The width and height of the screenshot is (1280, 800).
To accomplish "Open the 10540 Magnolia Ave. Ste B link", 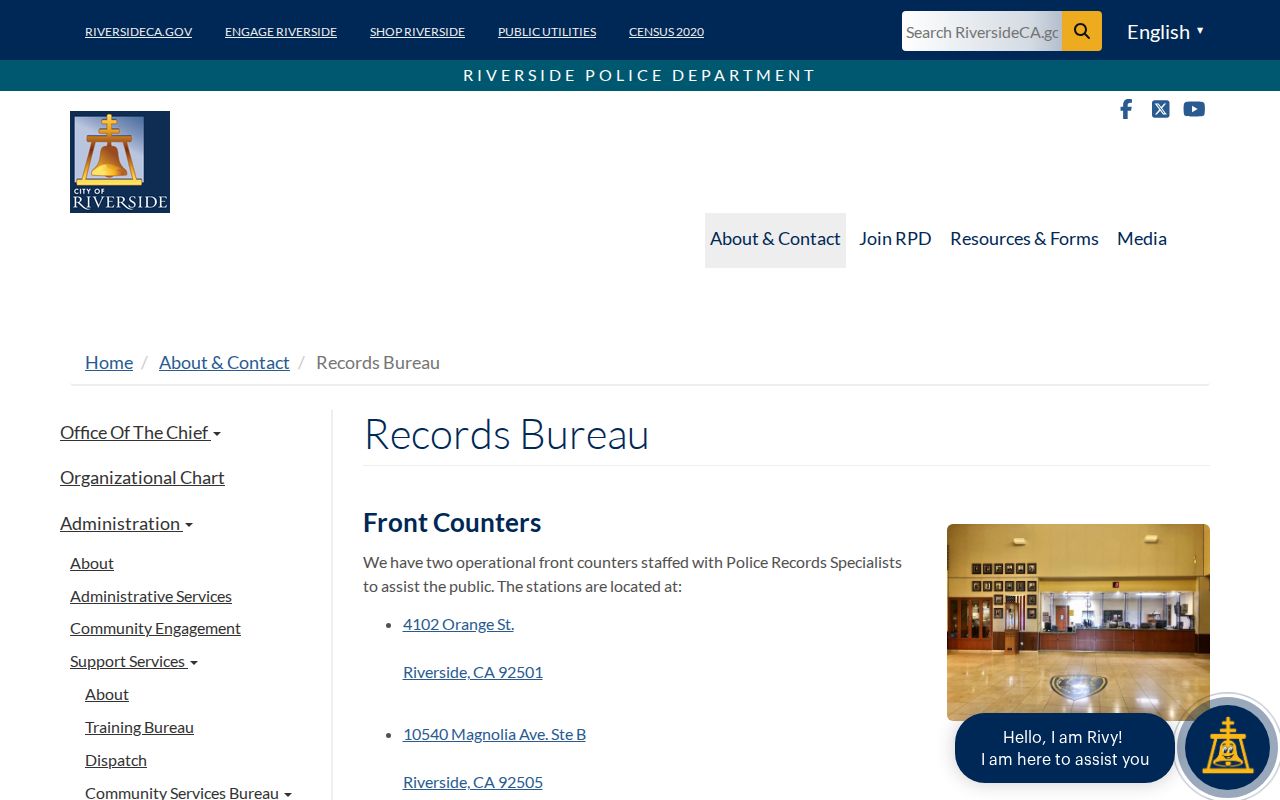I will pyautogui.click(x=494, y=735).
